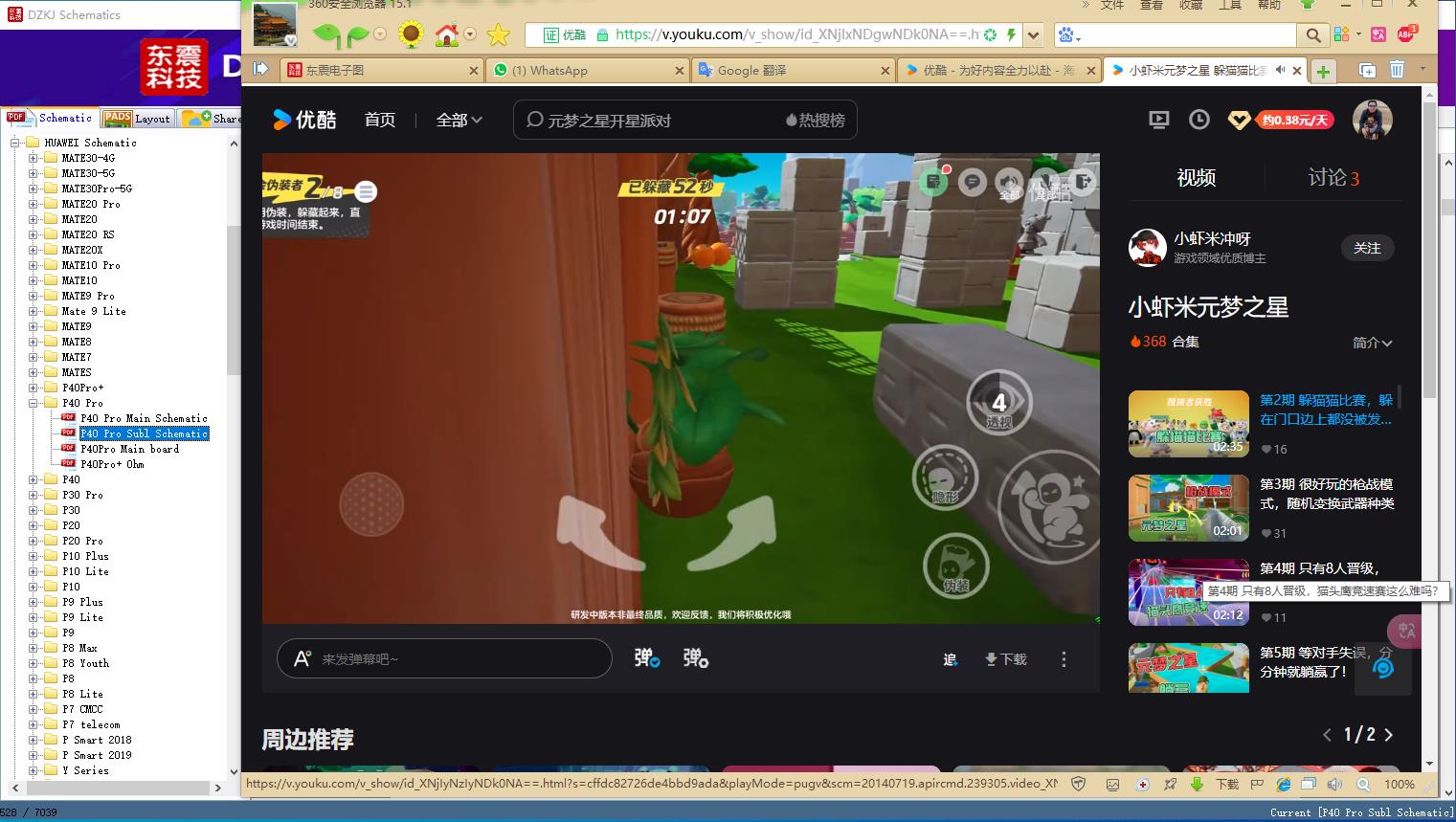Viewport: 1456px width, 822px height.
Task: Click the security shield icon in status bar
Action: tap(1079, 784)
